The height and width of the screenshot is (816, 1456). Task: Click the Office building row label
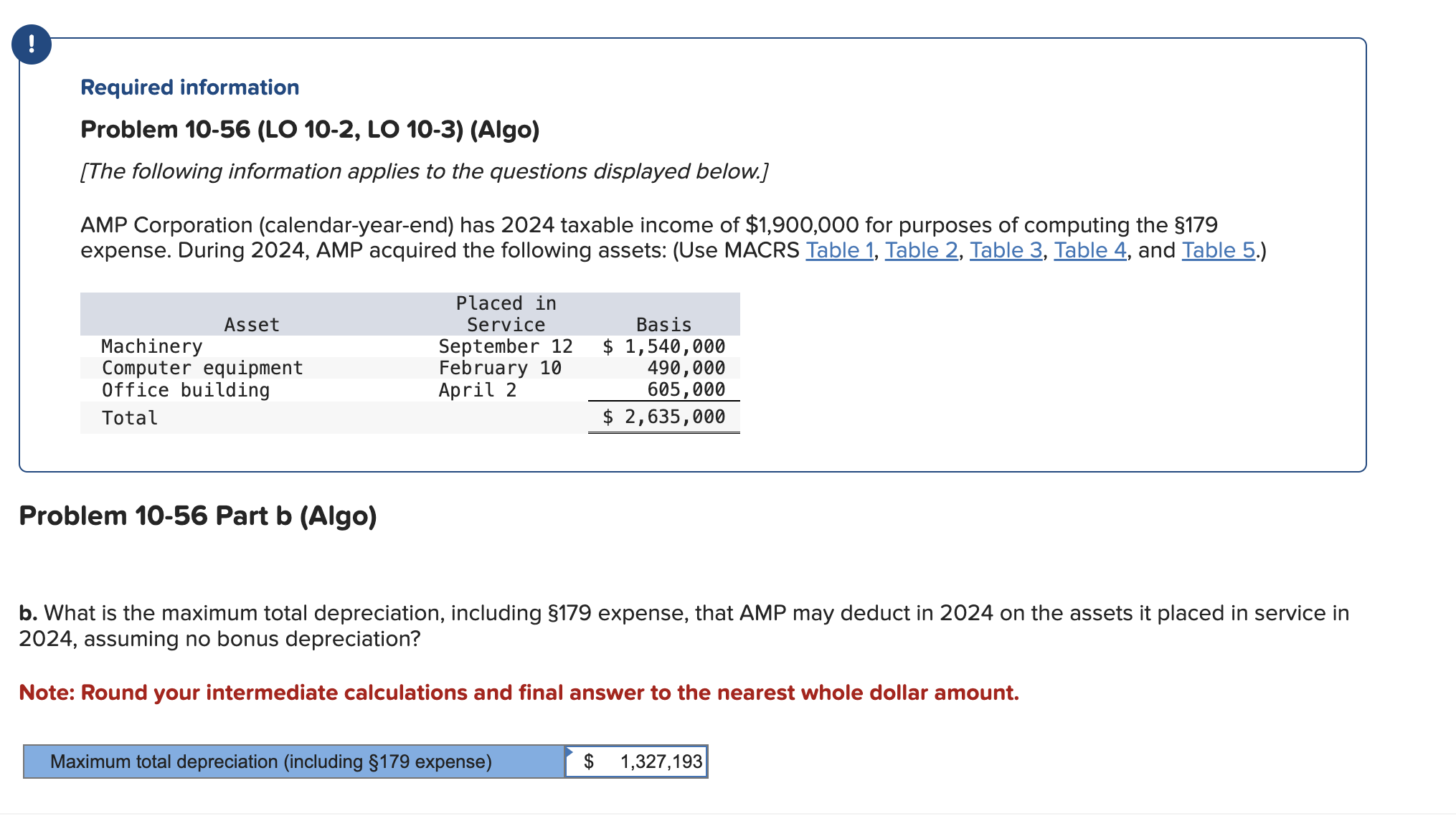[x=186, y=390]
